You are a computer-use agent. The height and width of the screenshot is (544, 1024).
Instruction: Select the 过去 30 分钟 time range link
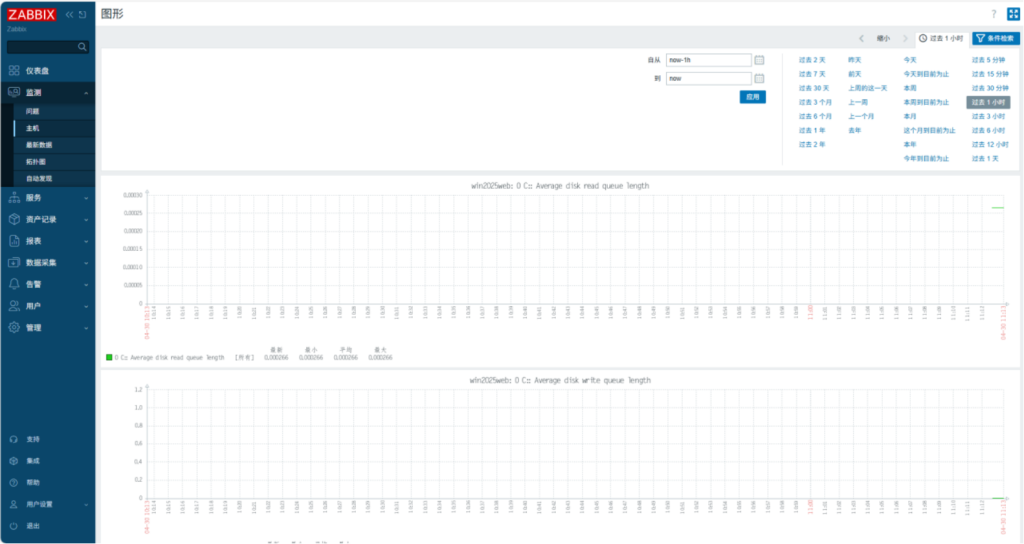[989, 88]
